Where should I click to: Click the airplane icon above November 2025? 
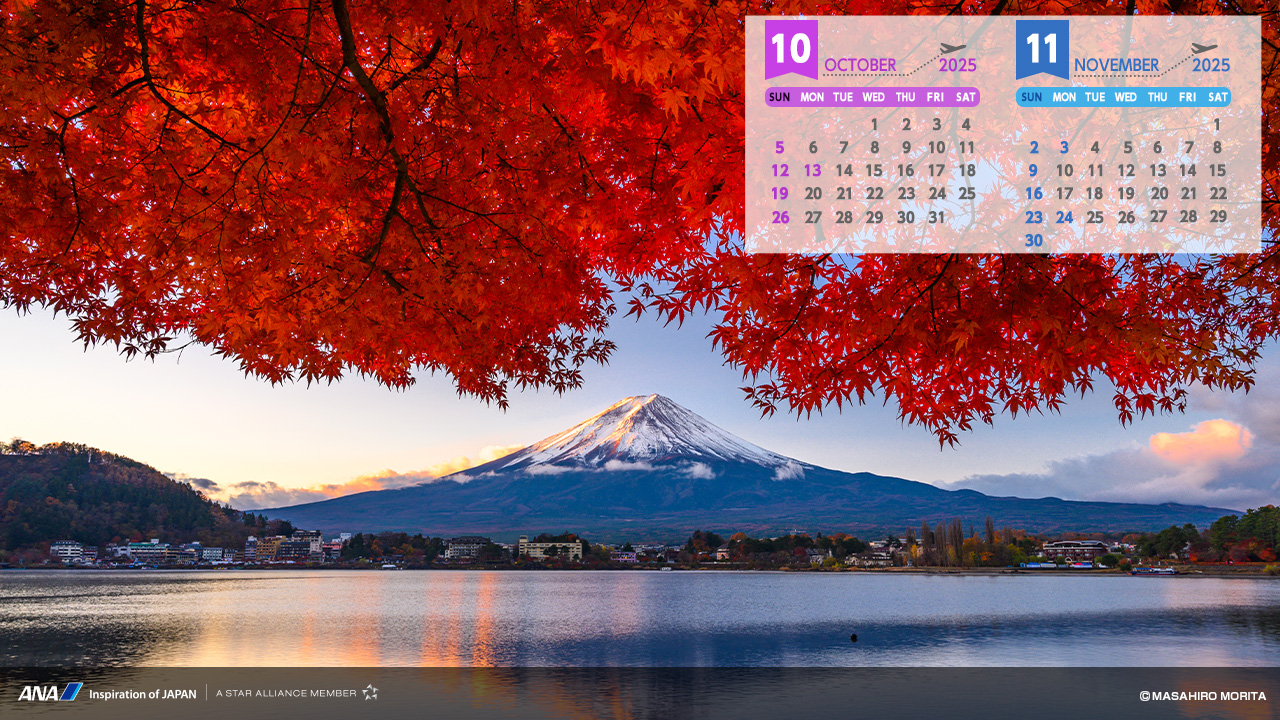1204,49
